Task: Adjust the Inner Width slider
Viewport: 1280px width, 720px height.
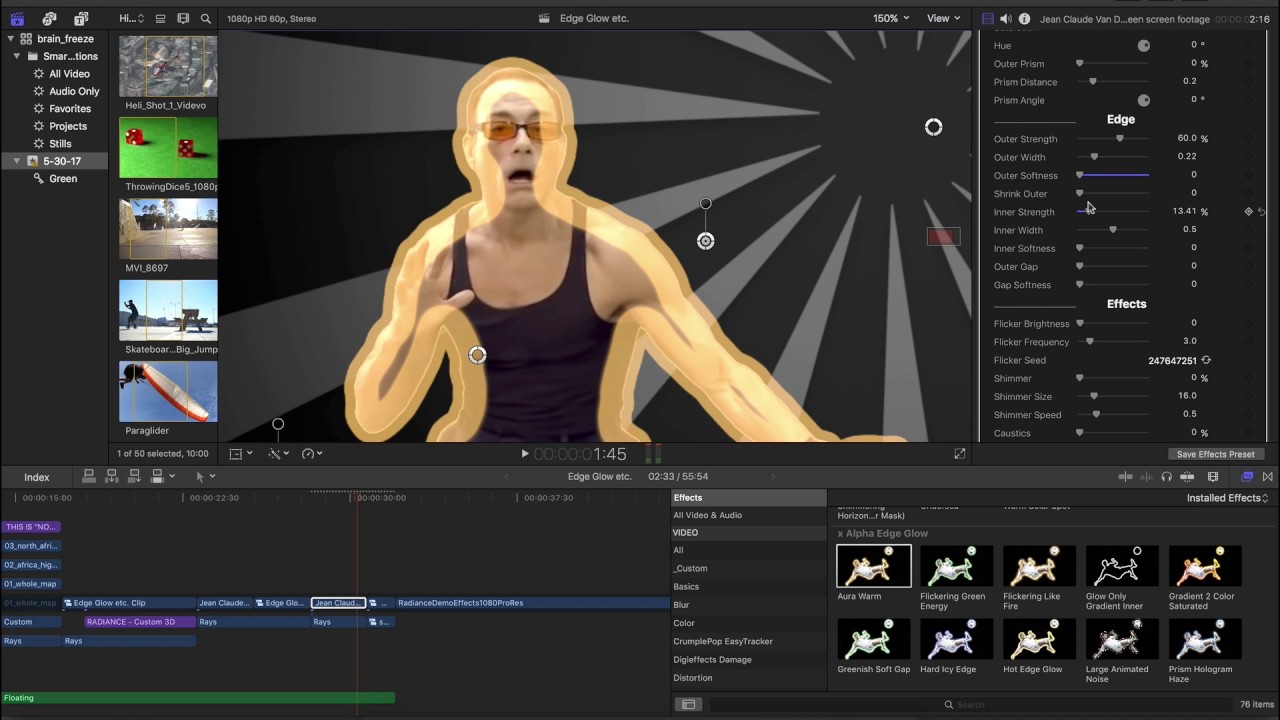Action: point(1113,230)
